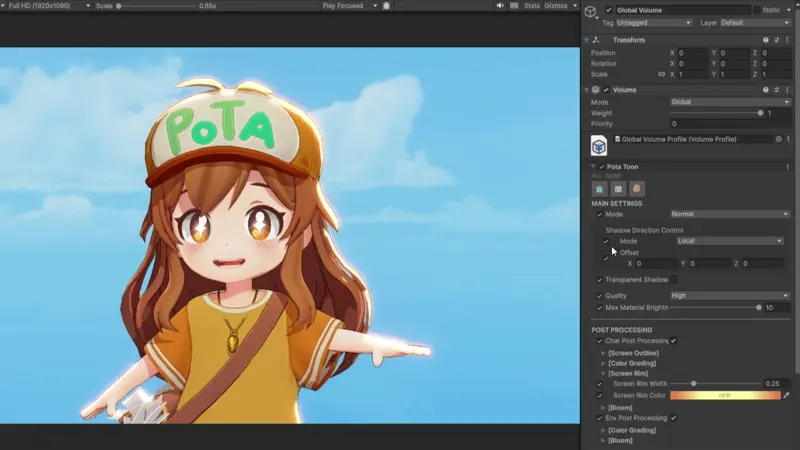This screenshot has width=800, height=450.
Task: Open the Layer dropdown showing Default
Action: 755,23
